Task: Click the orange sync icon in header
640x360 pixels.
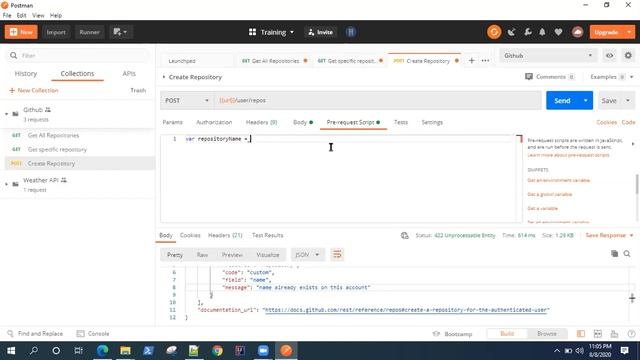Action: pos(494,32)
